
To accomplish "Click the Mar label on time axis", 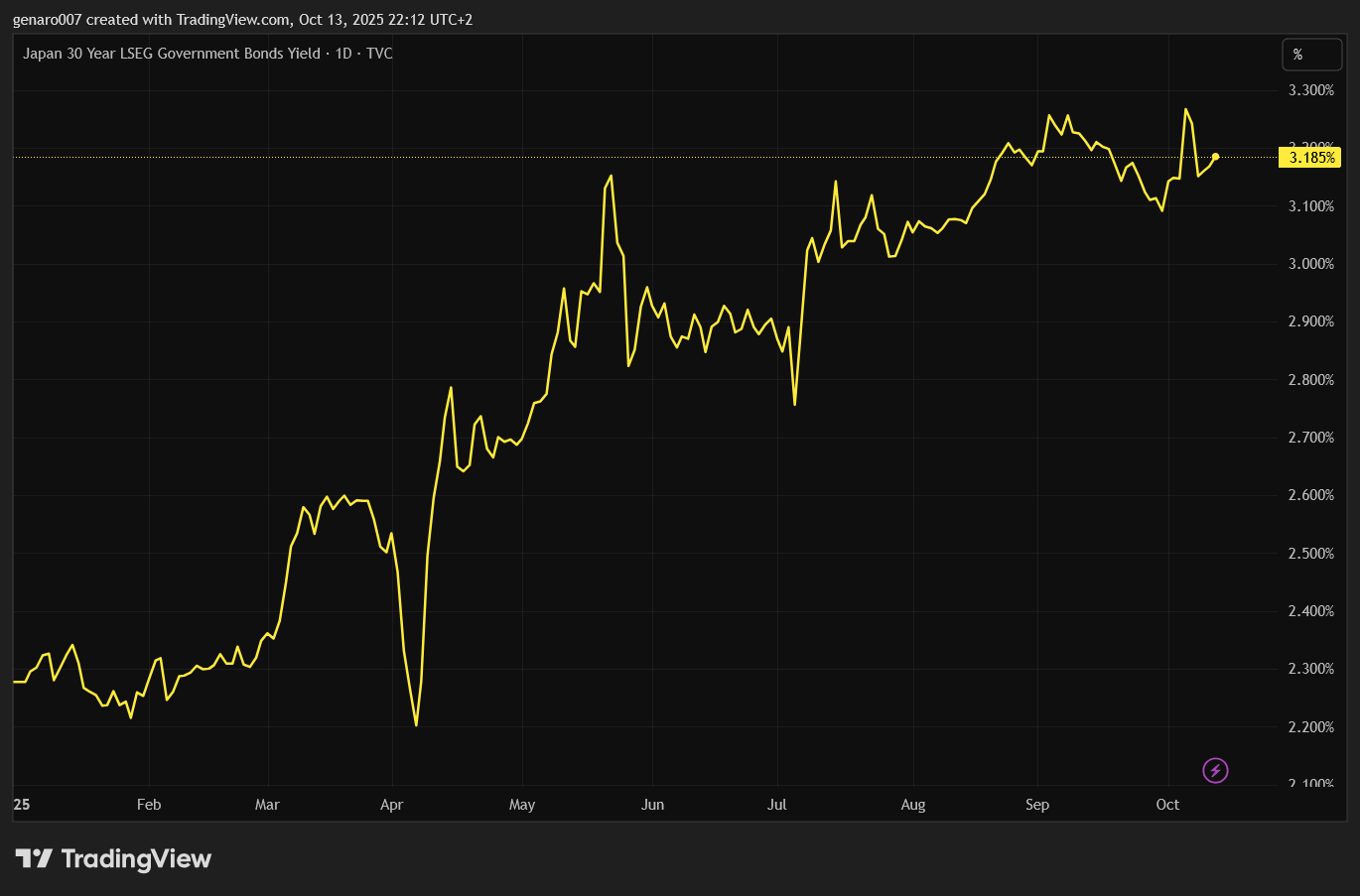I will [x=267, y=805].
